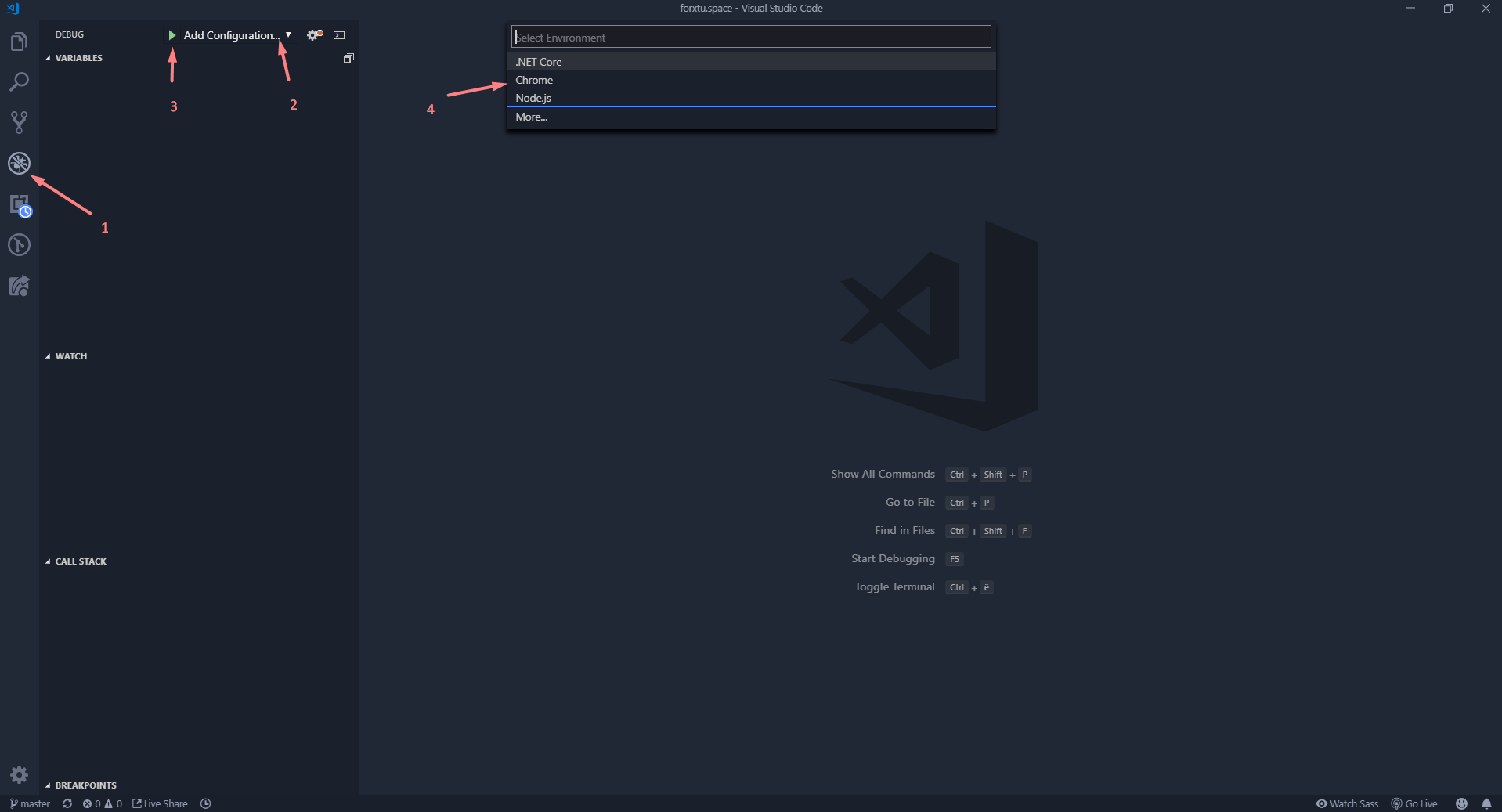The height and width of the screenshot is (812, 1502).
Task: Open the feedback smiley icon
Action: (x=1461, y=803)
